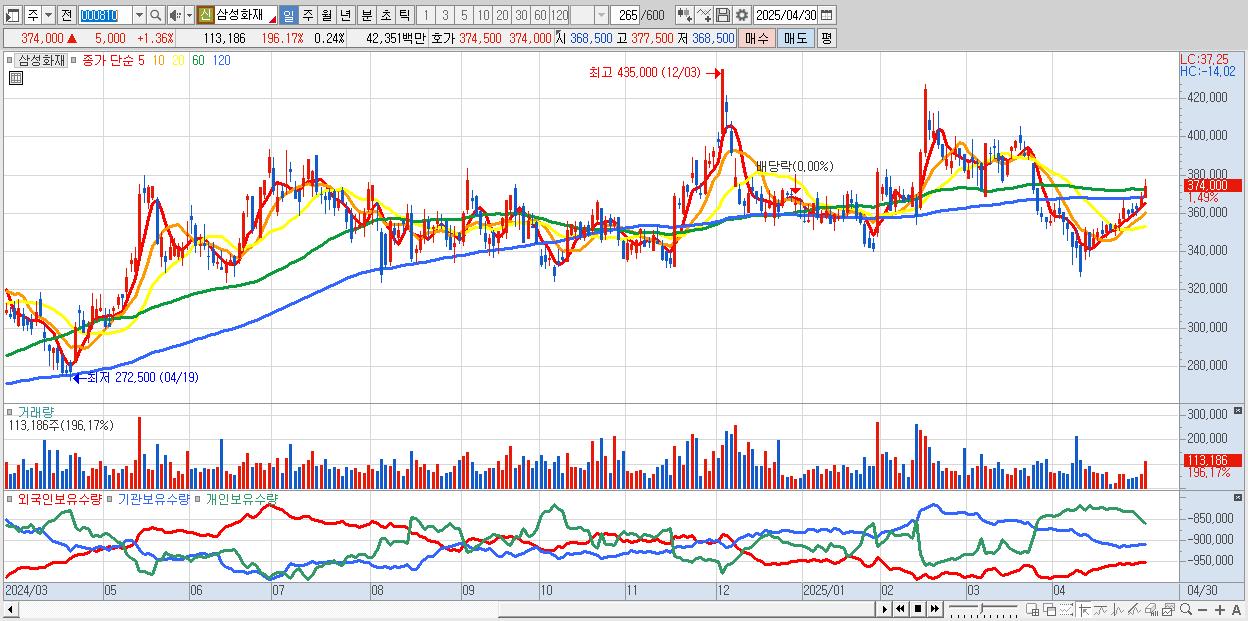Select the 월 monthly period tab

pos(327,16)
